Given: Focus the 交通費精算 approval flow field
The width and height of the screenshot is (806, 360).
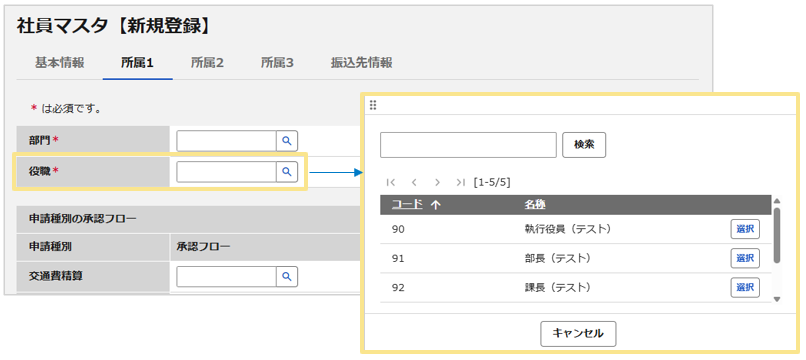Looking at the screenshot, I should pyautogui.click(x=227, y=277).
